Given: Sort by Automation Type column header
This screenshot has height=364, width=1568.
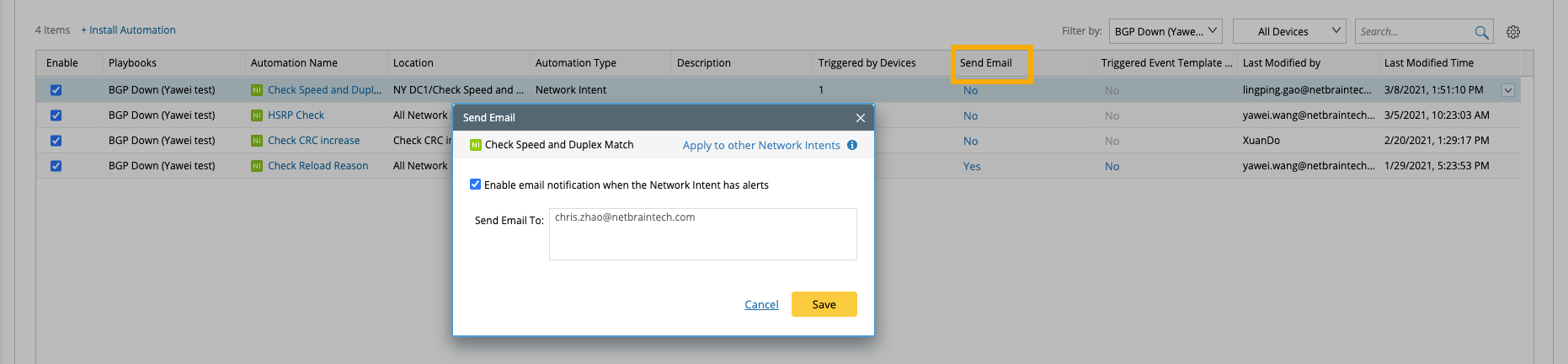Looking at the screenshot, I should pyautogui.click(x=576, y=63).
